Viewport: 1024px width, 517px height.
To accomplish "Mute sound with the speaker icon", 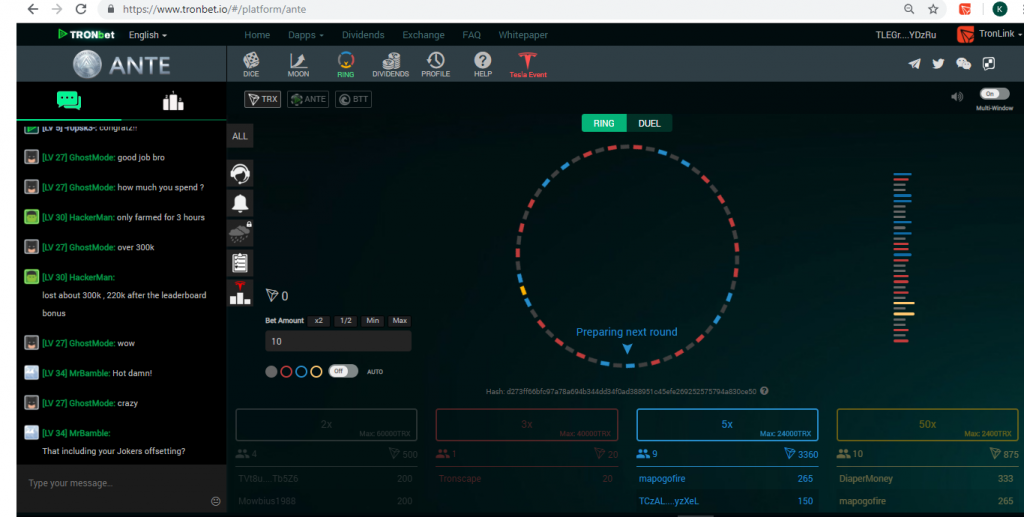I will click(957, 97).
